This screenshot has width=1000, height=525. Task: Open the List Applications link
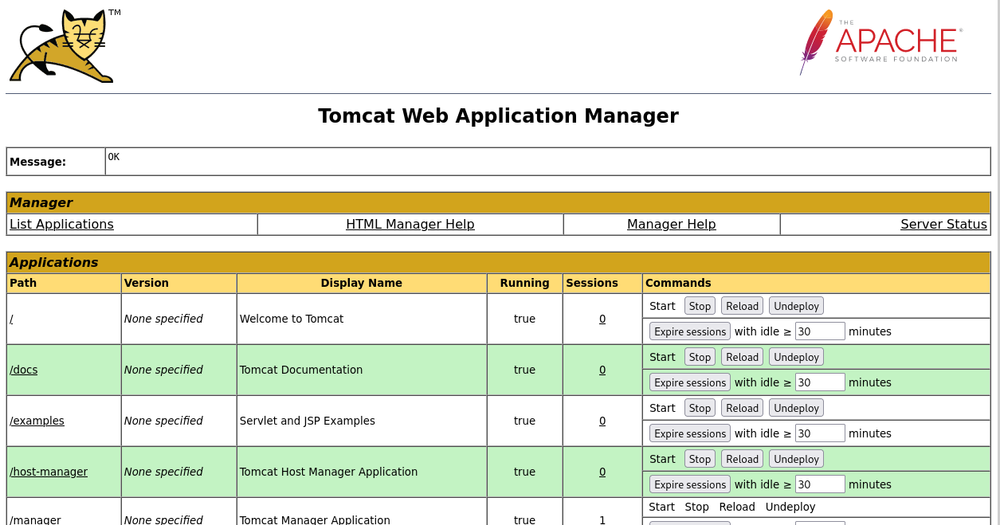point(61,225)
